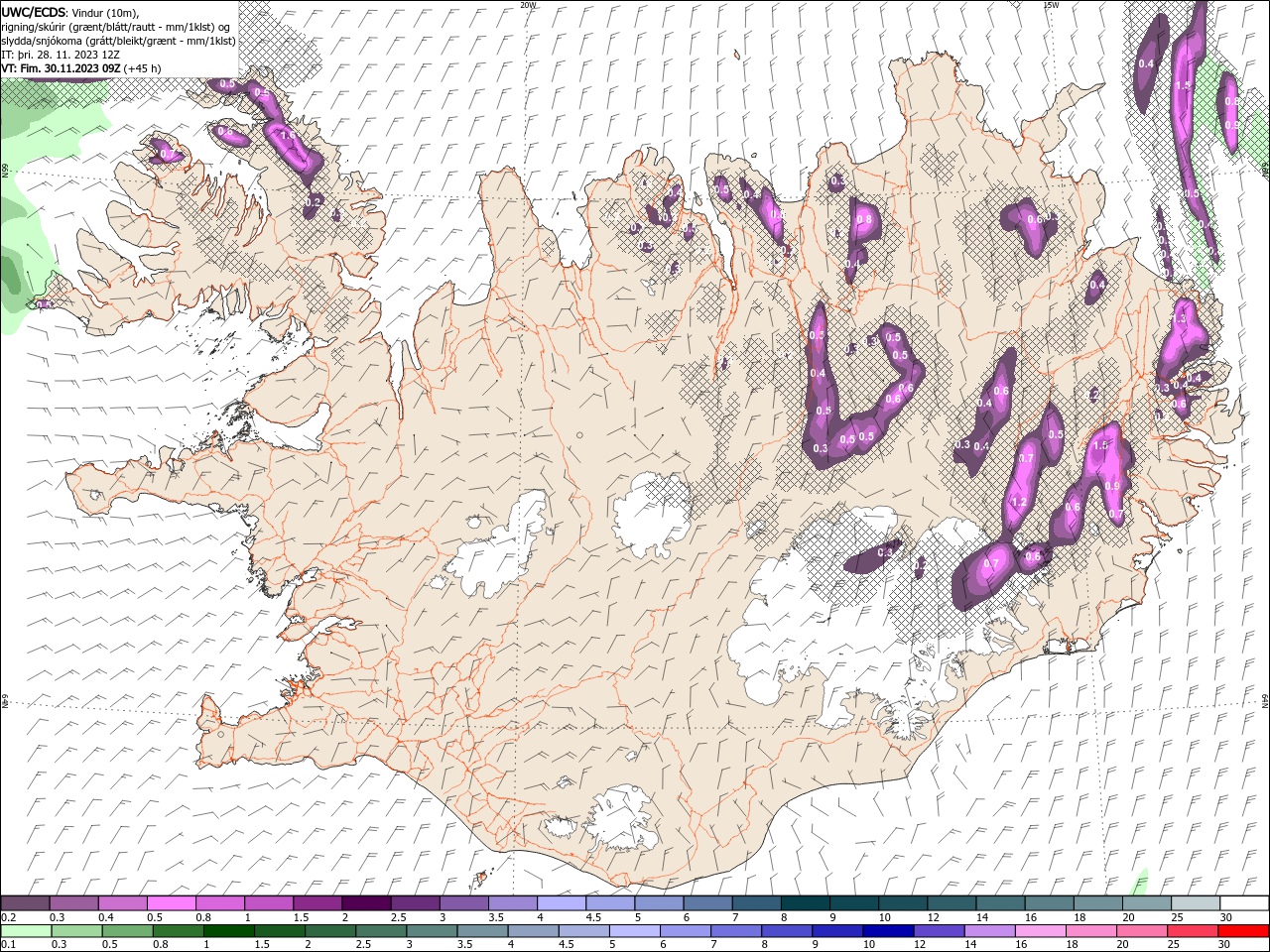The height and width of the screenshot is (952, 1270).
Task: Select the '30' label of lower legend
Action: coord(1223,945)
